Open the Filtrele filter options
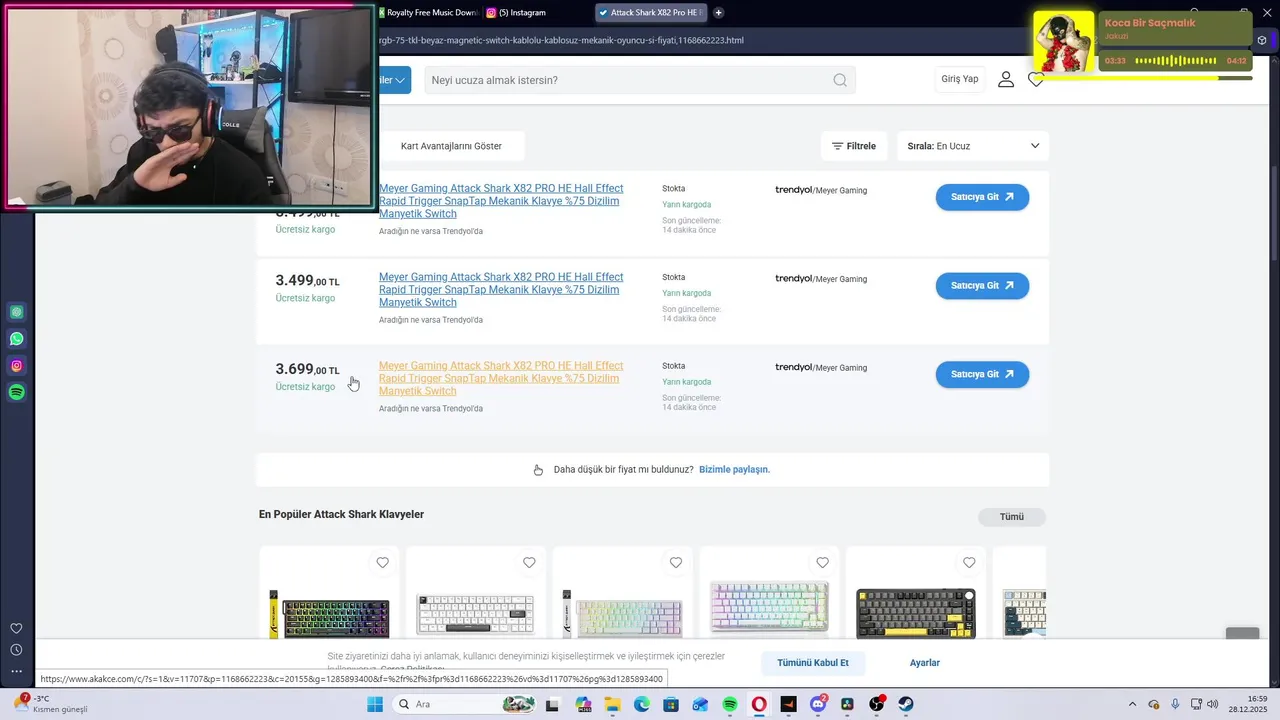This screenshot has height=720, width=1280. point(853,146)
